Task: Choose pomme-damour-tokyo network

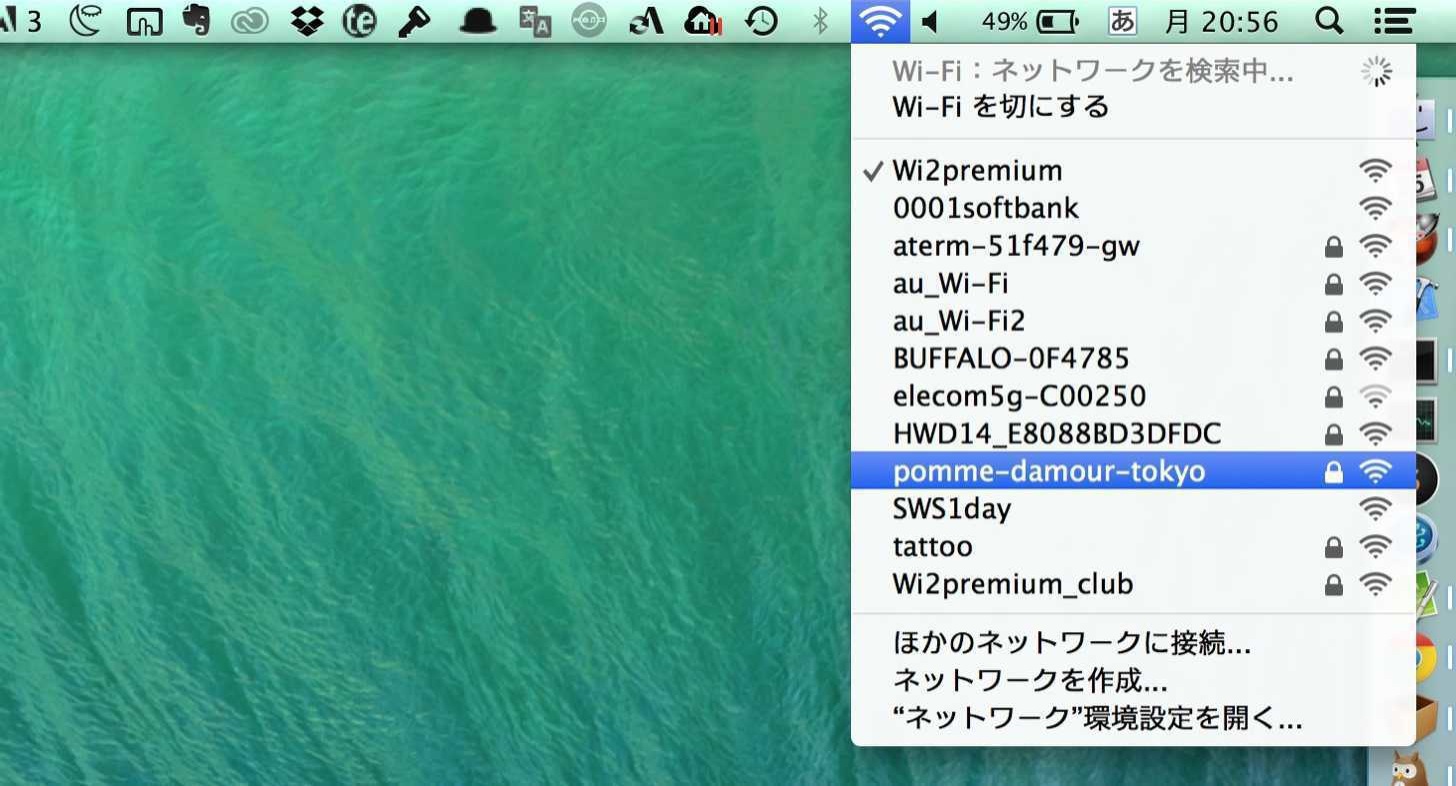Action: tap(1133, 471)
